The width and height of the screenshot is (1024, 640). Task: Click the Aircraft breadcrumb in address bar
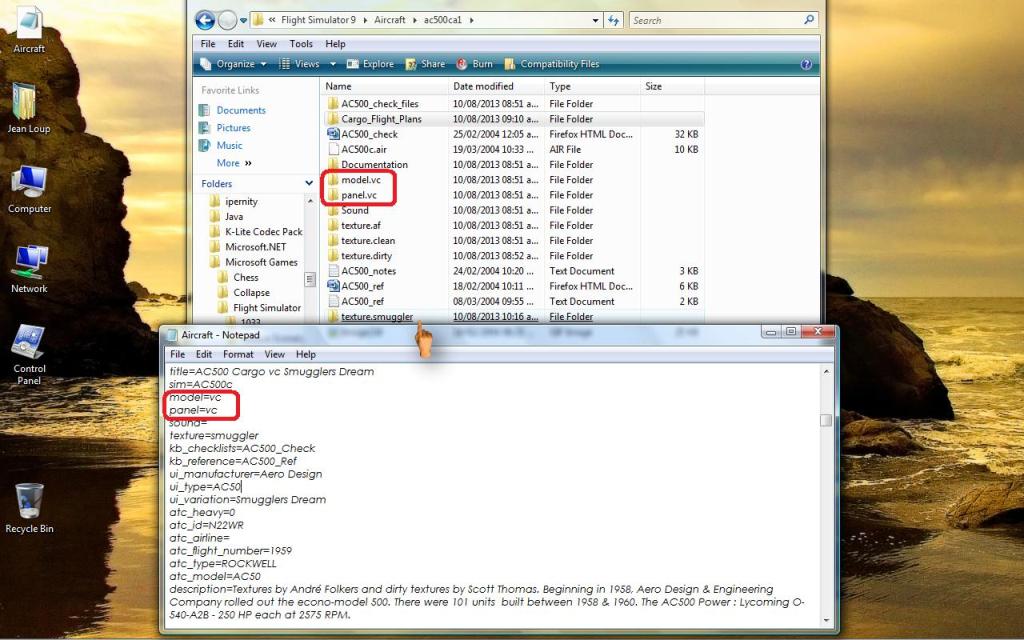pos(389,20)
